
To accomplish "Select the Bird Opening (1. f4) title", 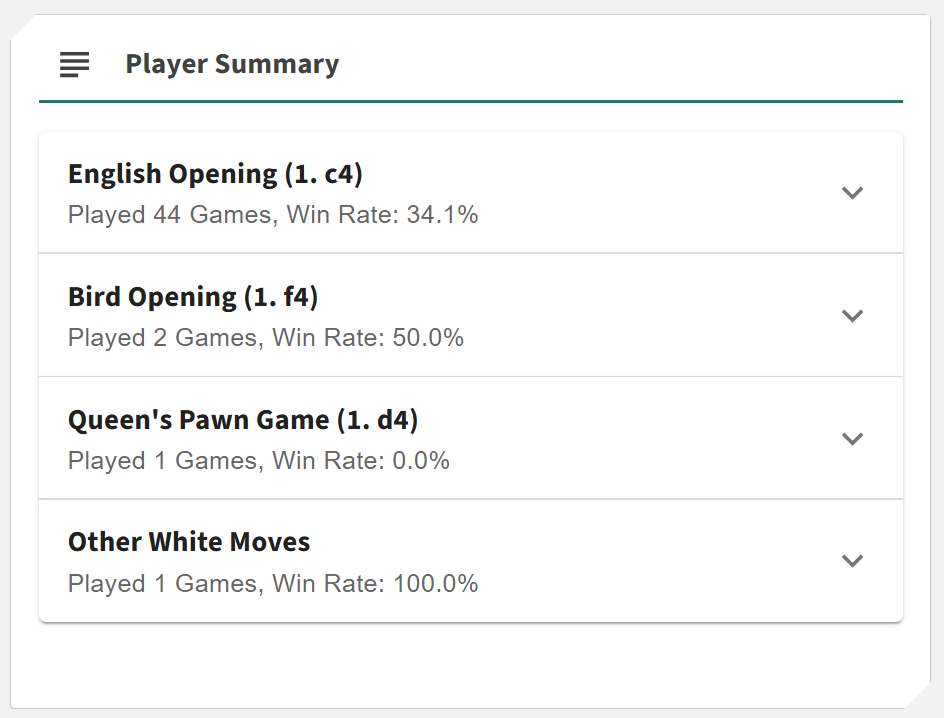I will (x=193, y=297).
